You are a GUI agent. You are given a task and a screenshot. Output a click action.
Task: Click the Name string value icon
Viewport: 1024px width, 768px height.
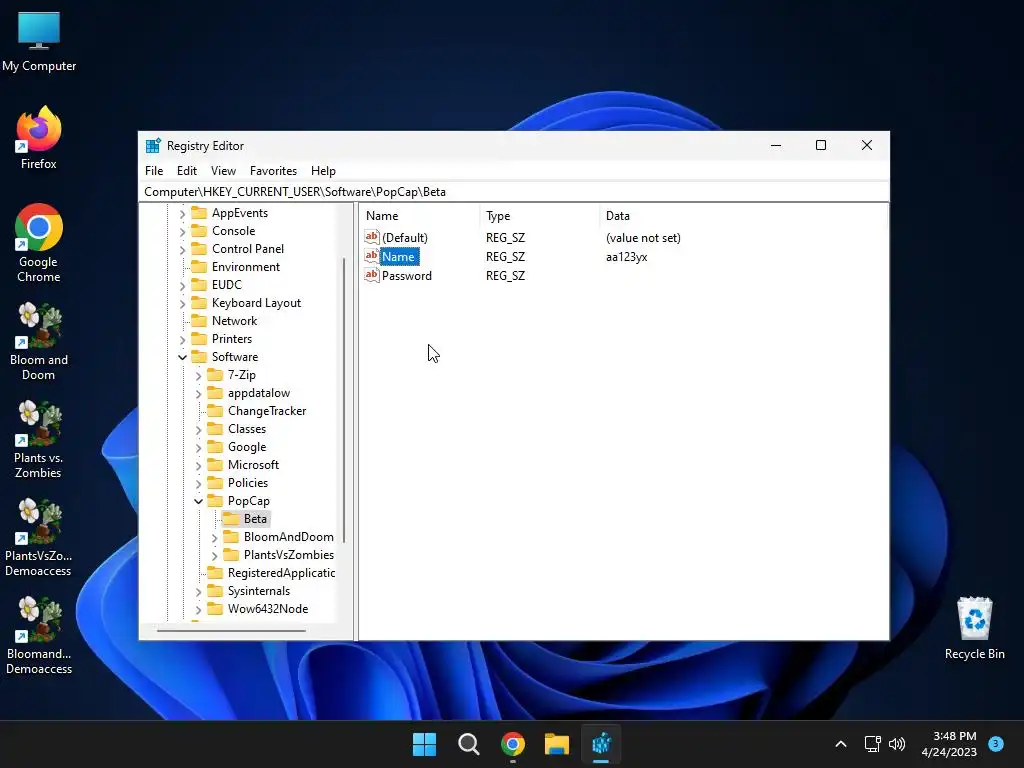tap(372, 256)
